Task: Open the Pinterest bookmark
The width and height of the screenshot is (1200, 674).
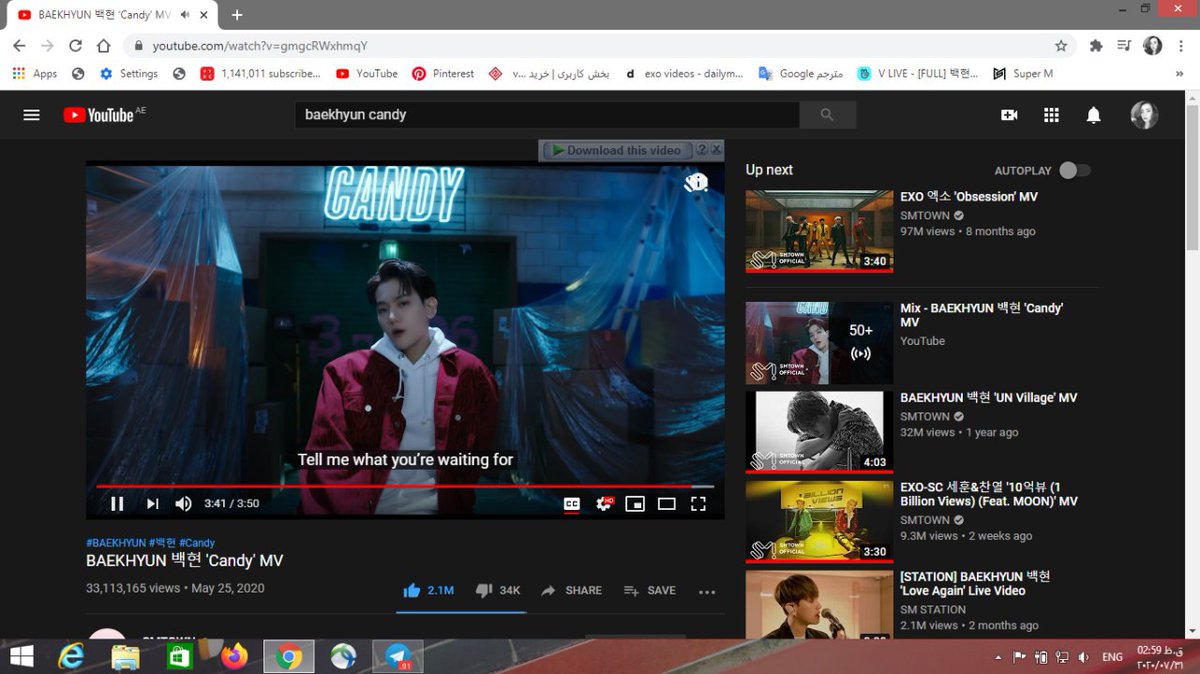Action: pos(443,74)
